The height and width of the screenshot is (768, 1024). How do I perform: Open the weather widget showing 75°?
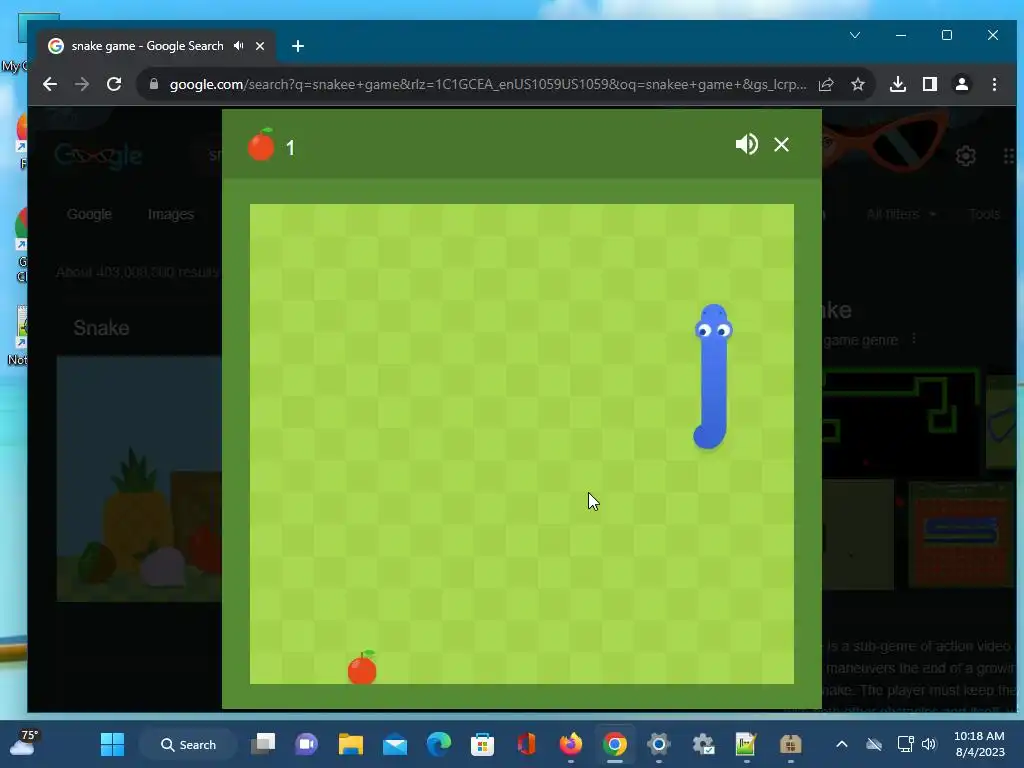click(24, 743)
